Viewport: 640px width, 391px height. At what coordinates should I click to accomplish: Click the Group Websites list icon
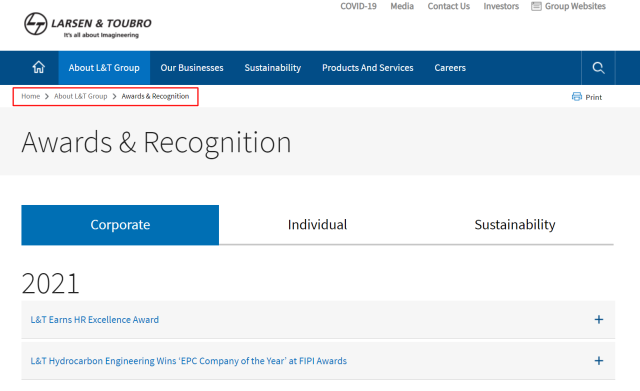536,6
